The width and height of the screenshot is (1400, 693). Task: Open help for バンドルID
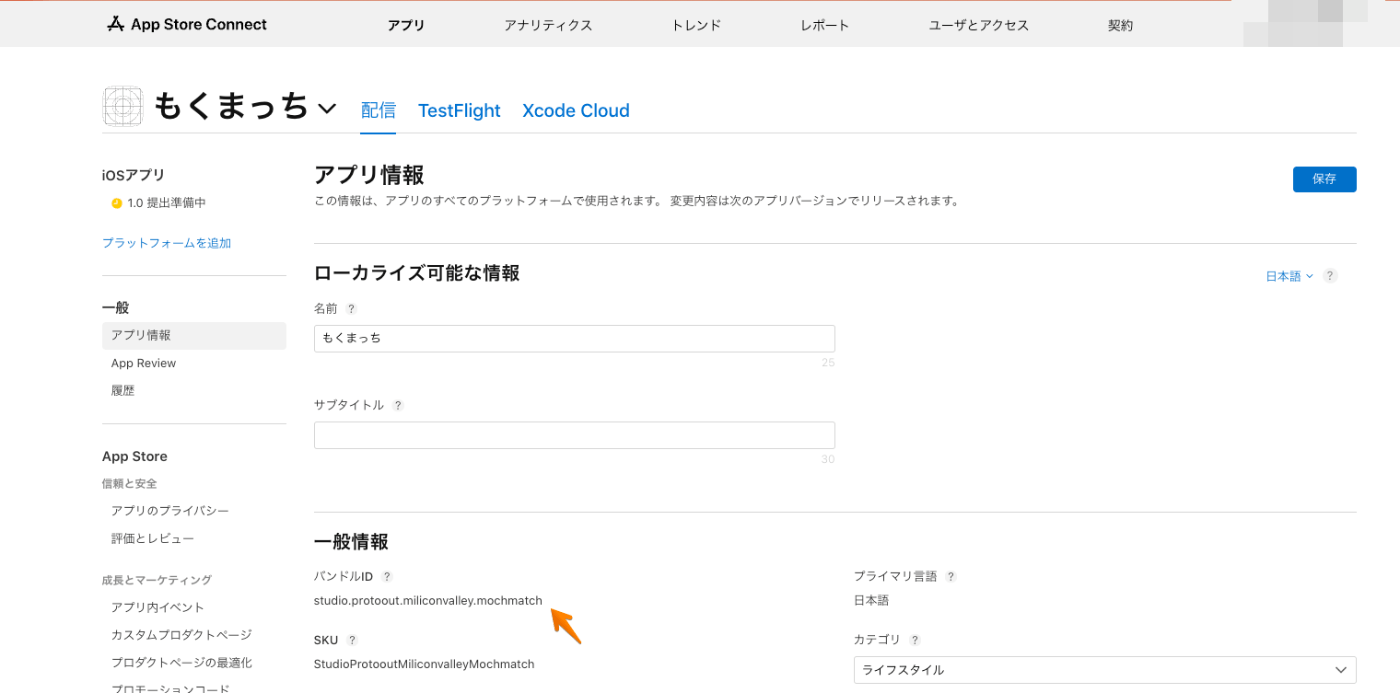tap(387, 577)
